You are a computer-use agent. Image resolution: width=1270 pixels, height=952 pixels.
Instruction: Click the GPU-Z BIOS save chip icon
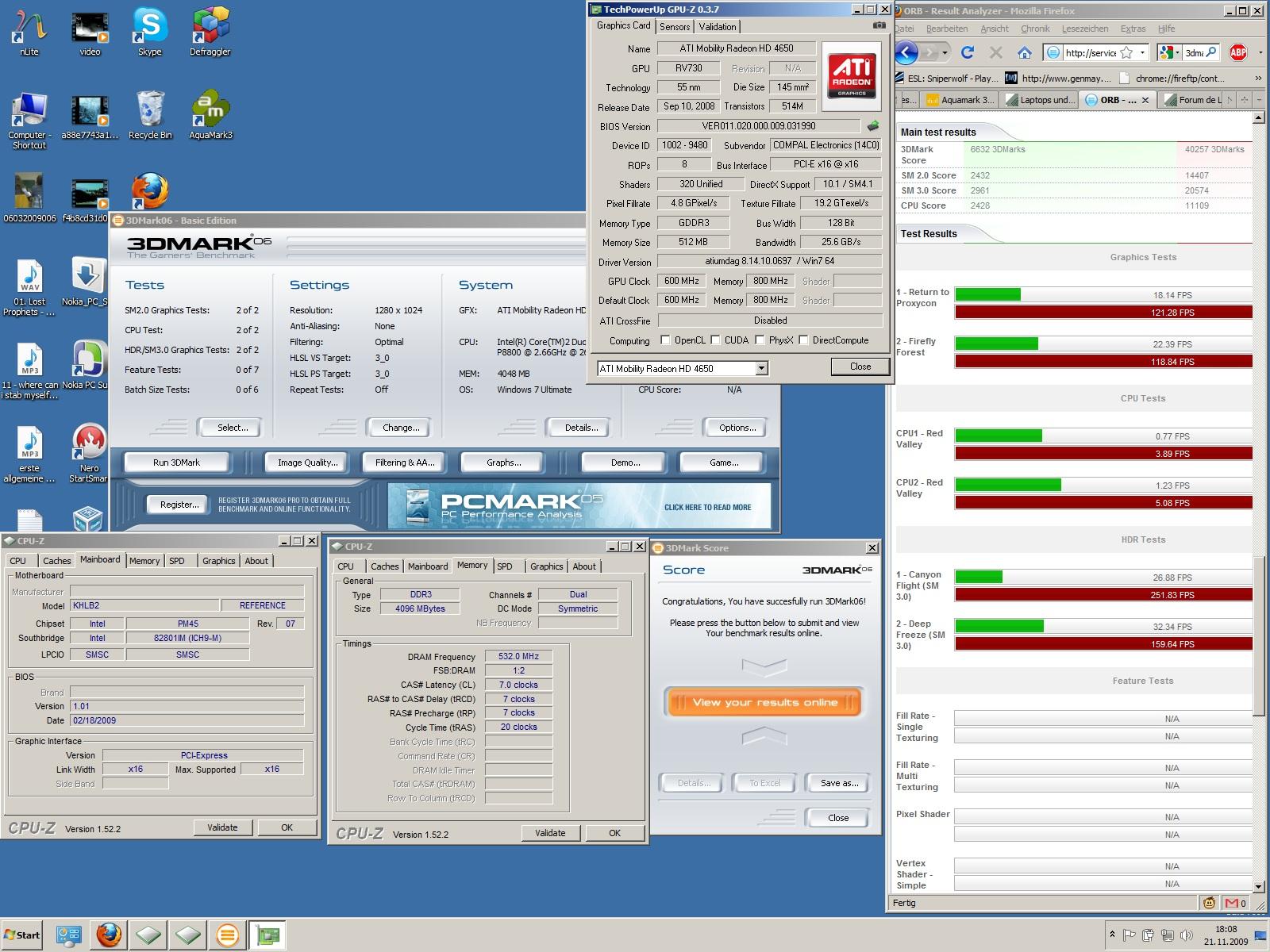click(x=873, y=126)
